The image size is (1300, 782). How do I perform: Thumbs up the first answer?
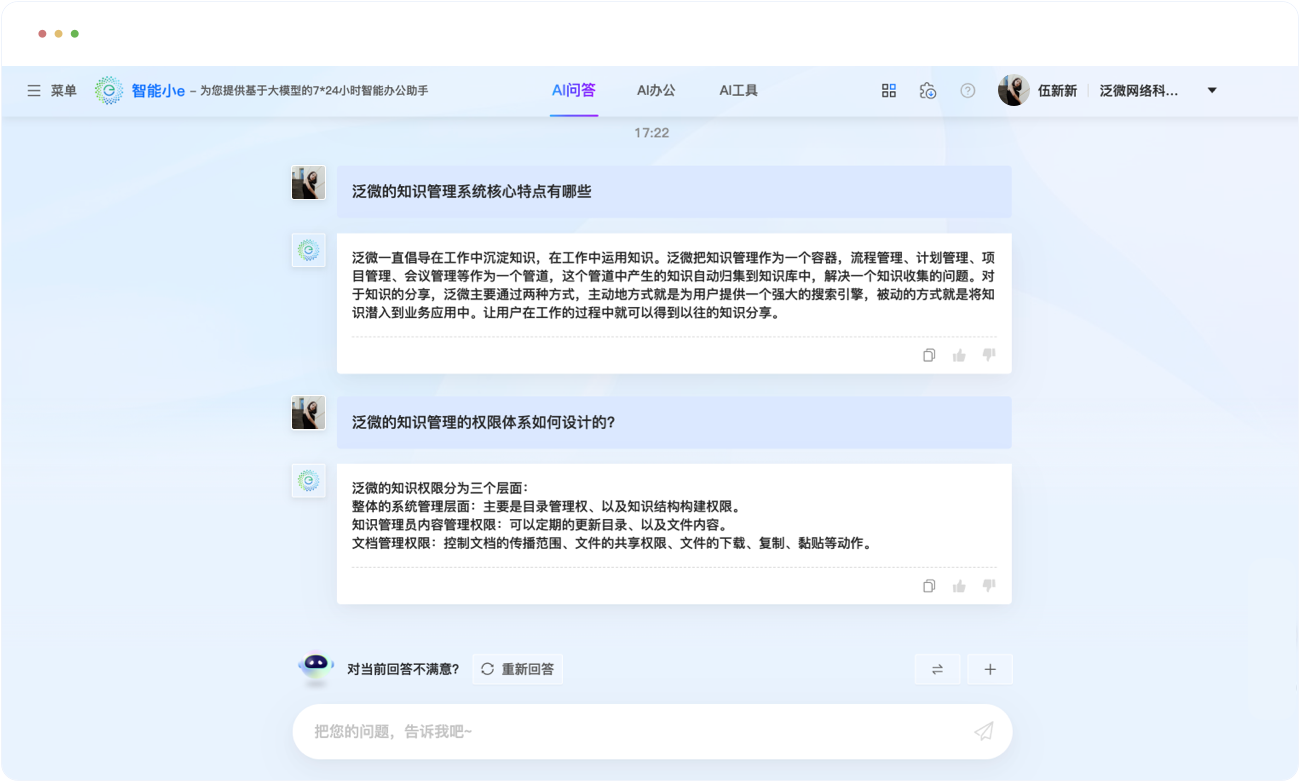point(959,355)
